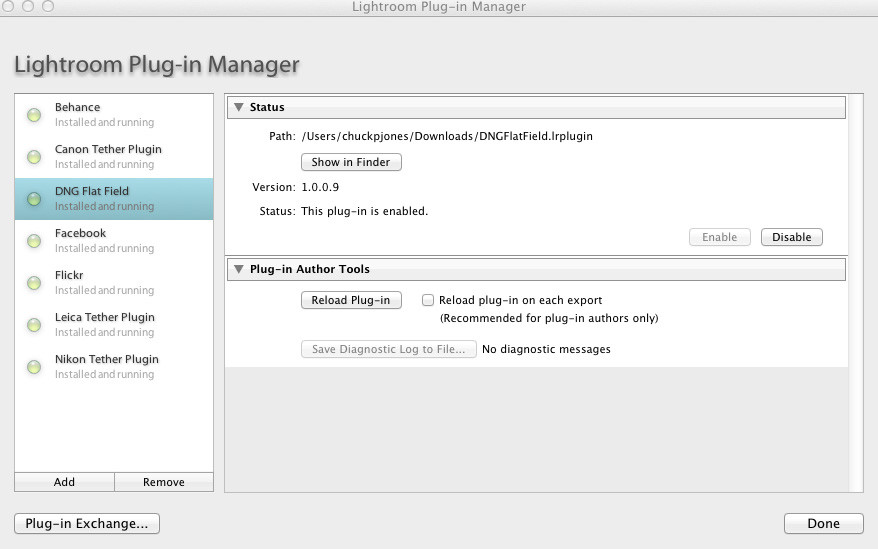878x549 pixels.
Task: Add a new plug-in
Action: click(64, 482)
